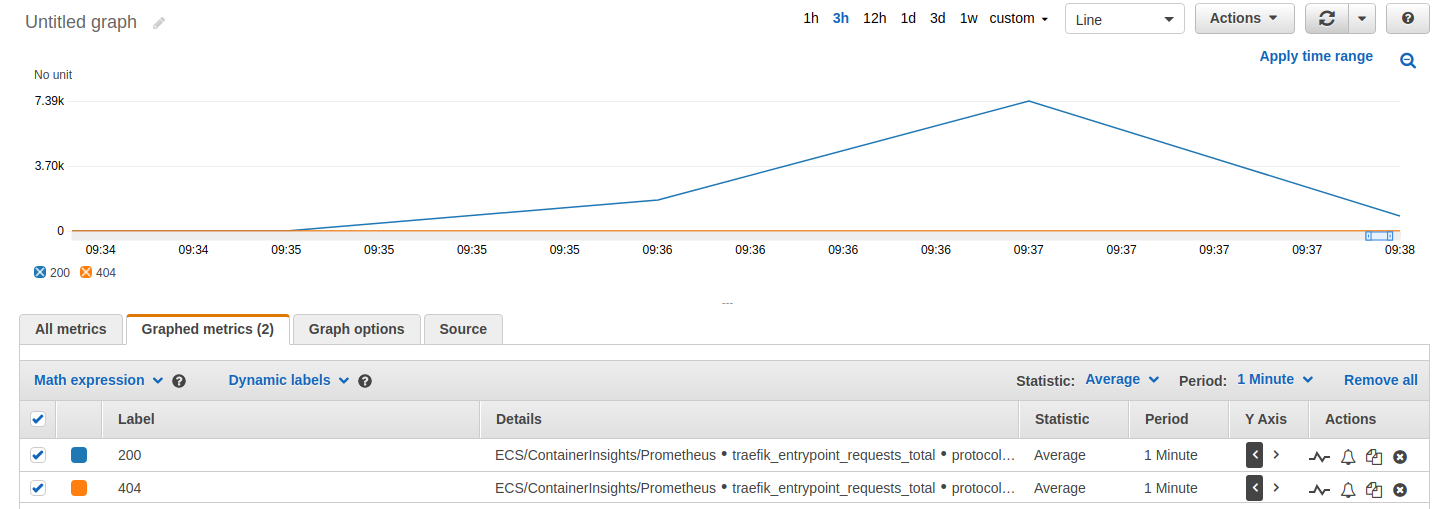Image resolution: width=1441 pixels, height=509 pixels.
Task: Expand the Actions dropdown menu
Action: (1244, 19)
